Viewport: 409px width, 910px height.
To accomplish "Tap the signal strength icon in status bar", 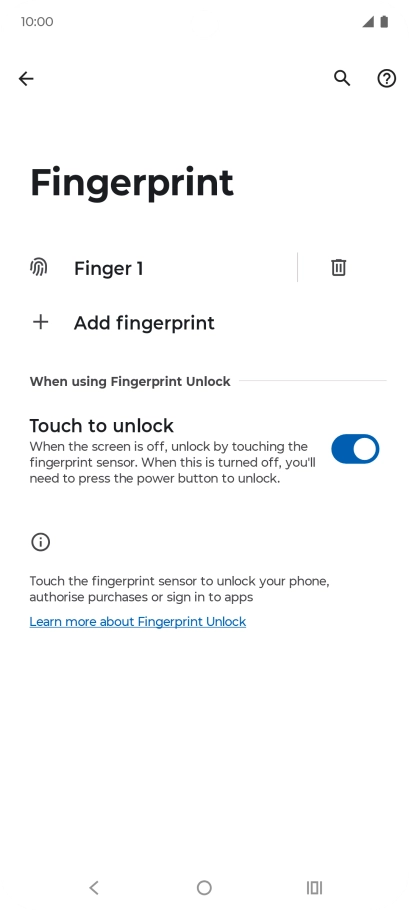I will 368,22.
